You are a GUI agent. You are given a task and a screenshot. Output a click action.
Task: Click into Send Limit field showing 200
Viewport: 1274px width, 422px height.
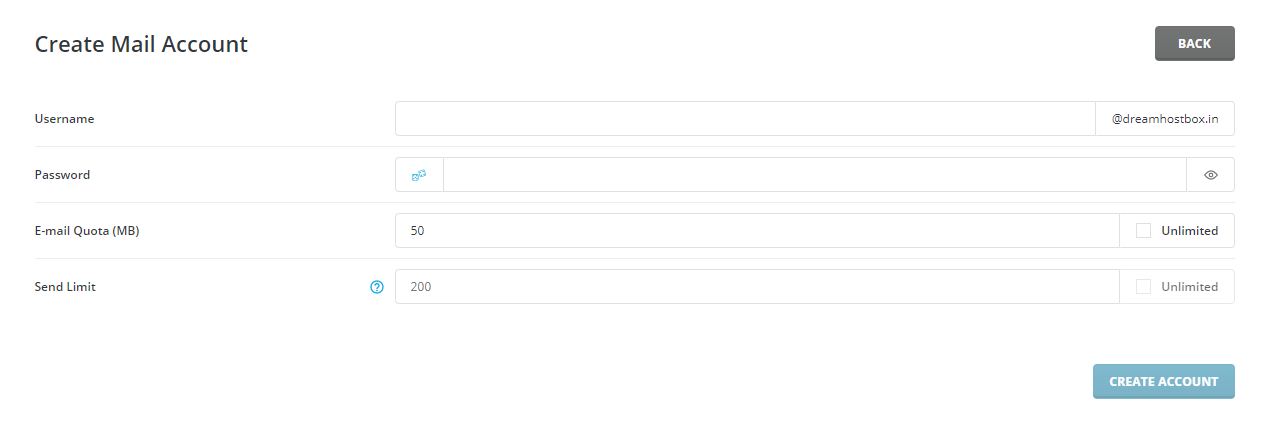[757, 286]
